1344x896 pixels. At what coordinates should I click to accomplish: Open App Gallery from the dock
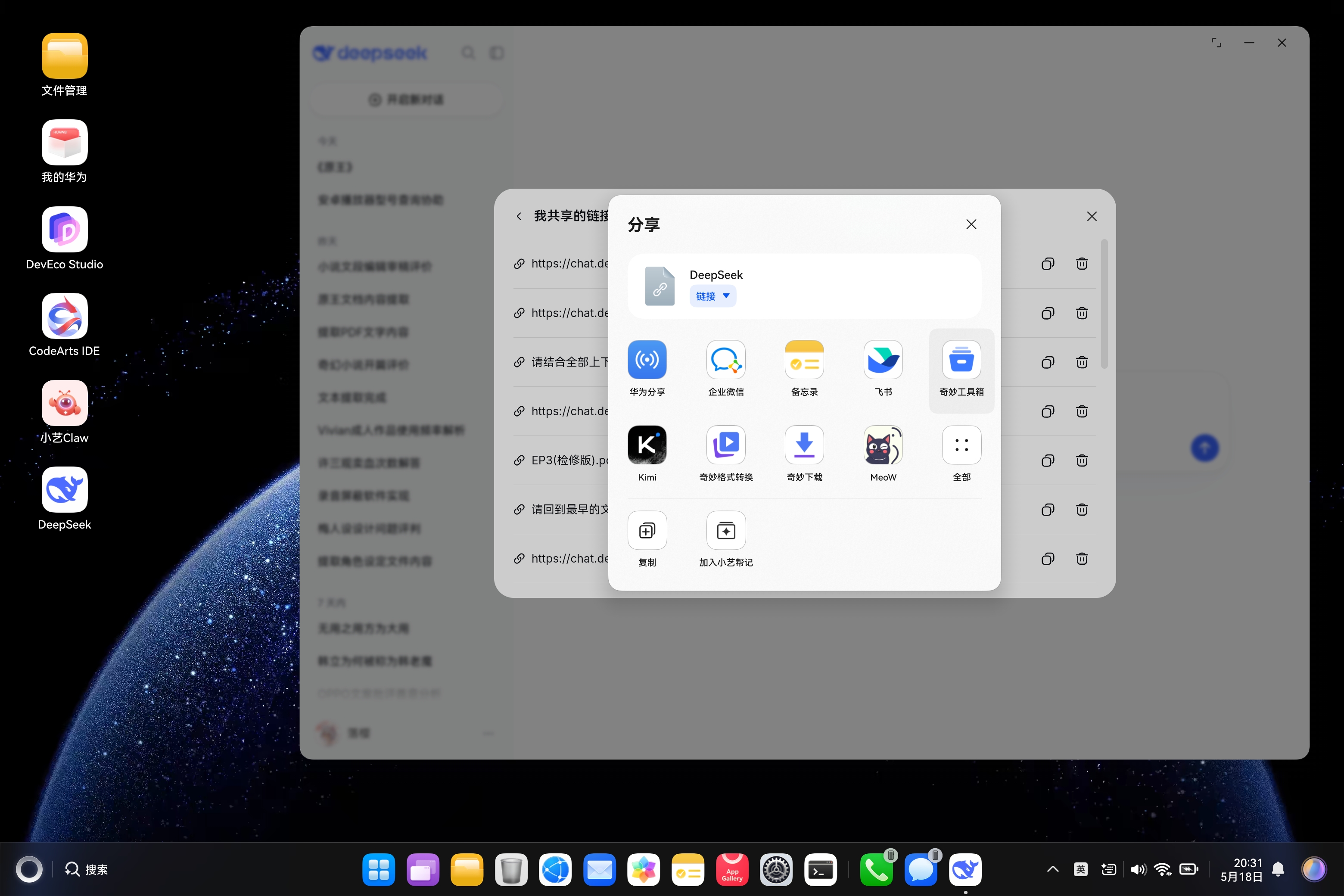coord(732,870)
